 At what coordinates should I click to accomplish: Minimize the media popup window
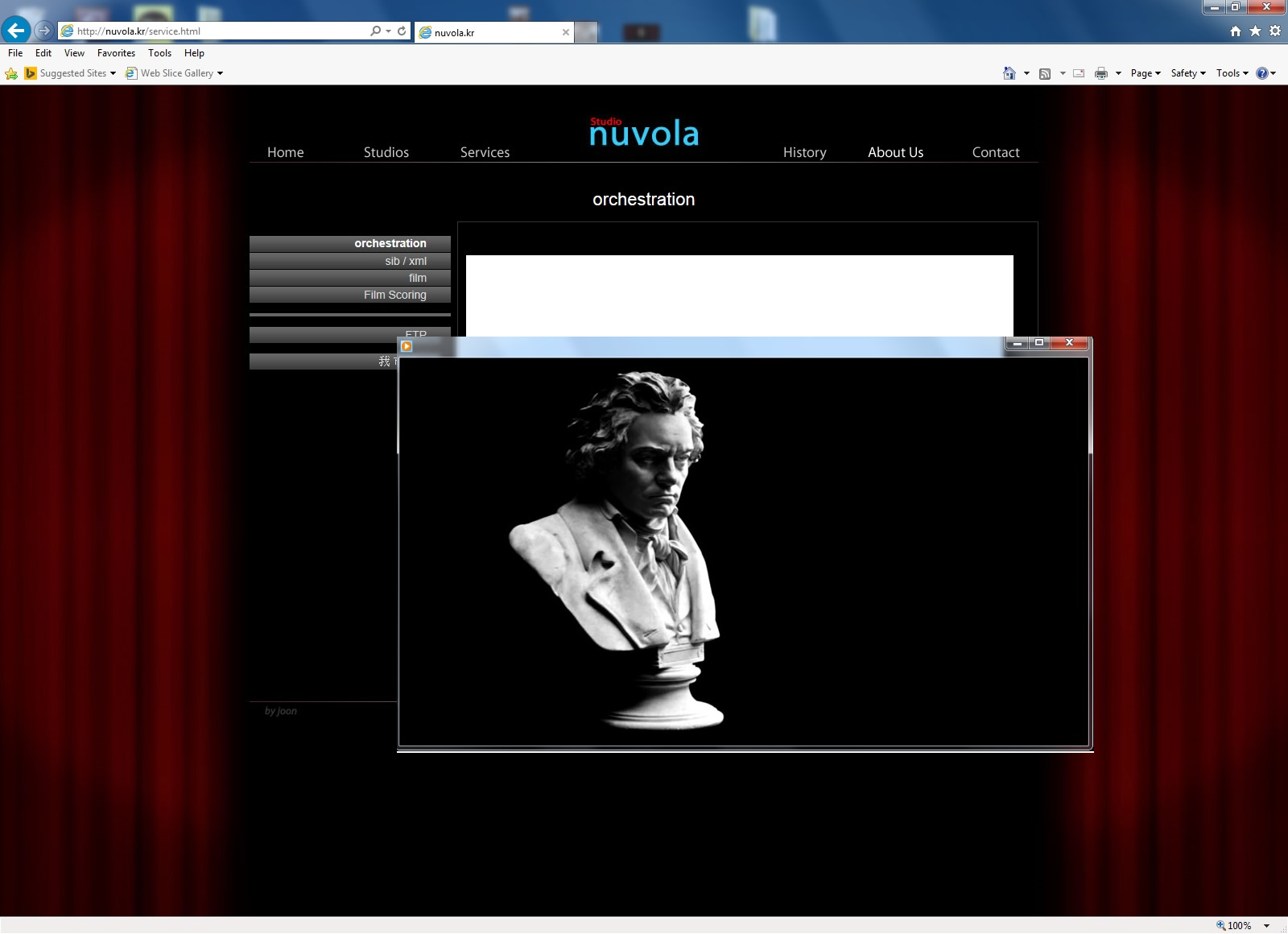[1018, 343]
